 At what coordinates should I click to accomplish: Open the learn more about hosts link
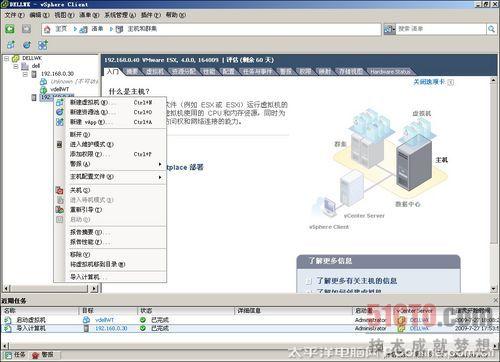pyautogui.click(x=356, y=281)
